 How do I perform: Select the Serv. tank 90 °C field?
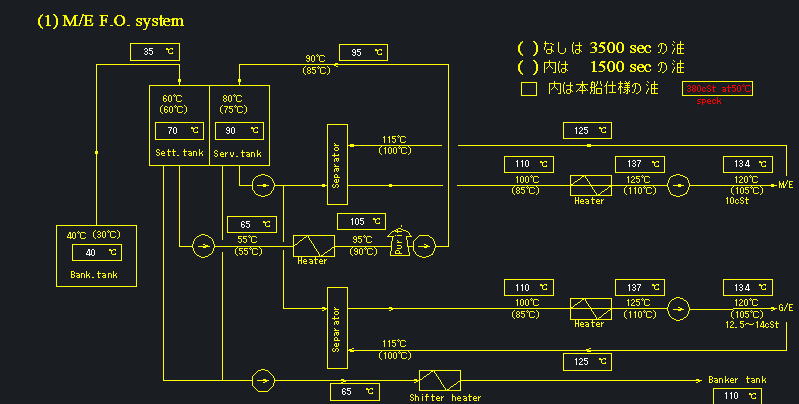[x=238, y=130]
